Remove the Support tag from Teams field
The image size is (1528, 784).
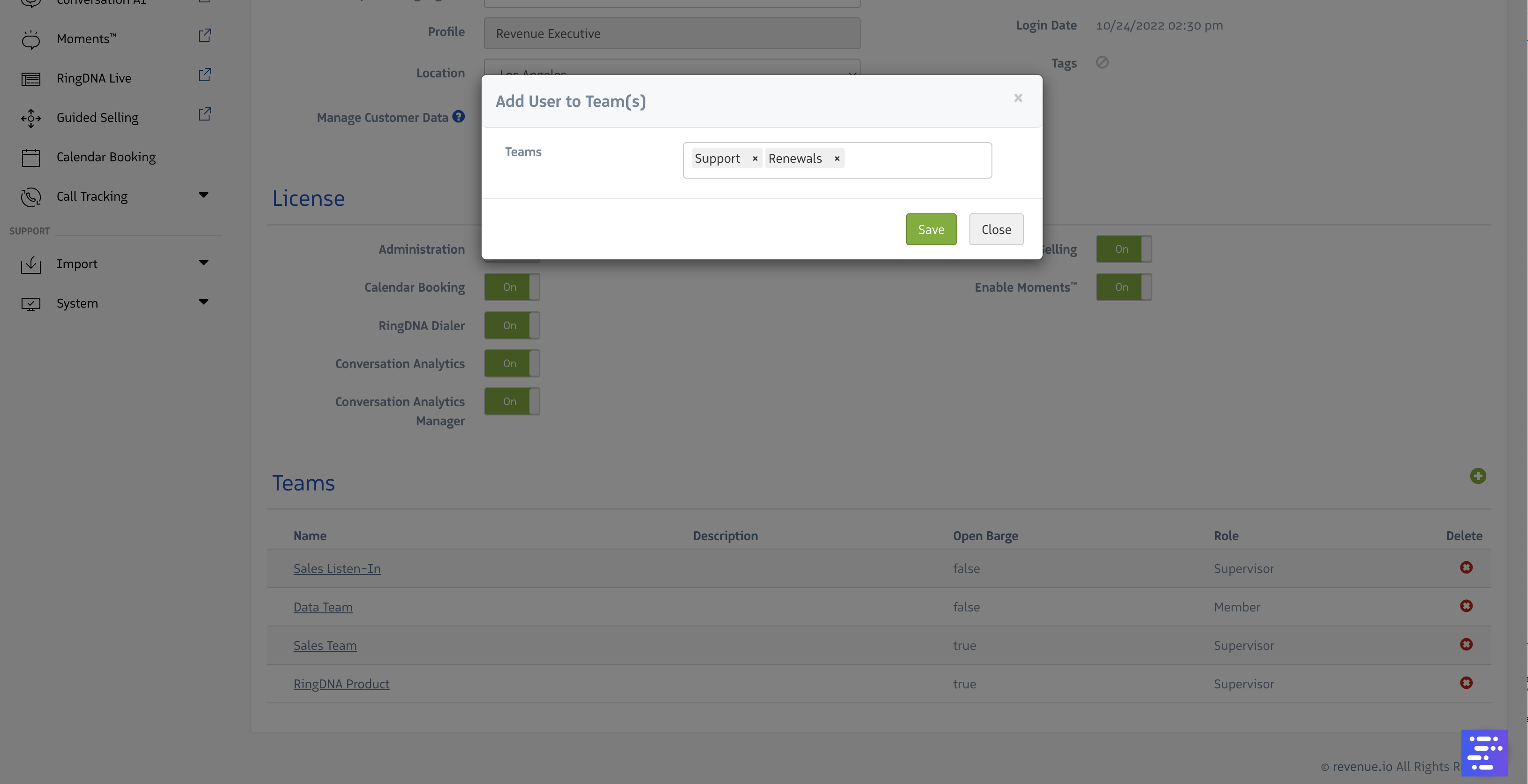tap(755, 159)
